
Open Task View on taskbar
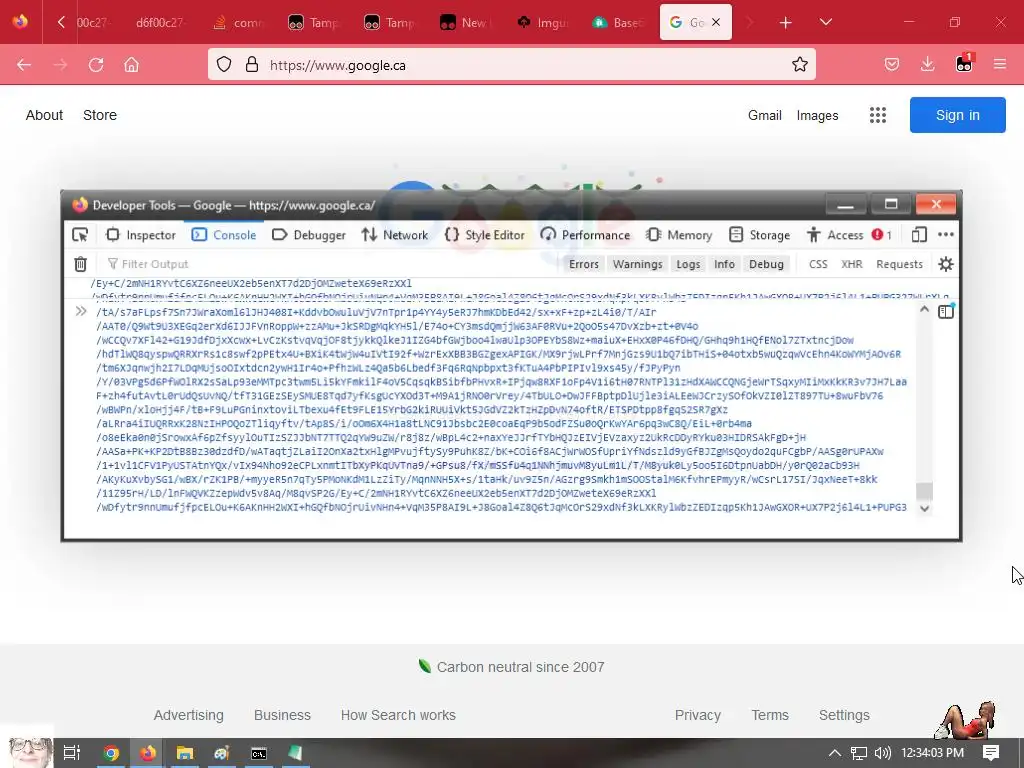click(x=72, y=753)
